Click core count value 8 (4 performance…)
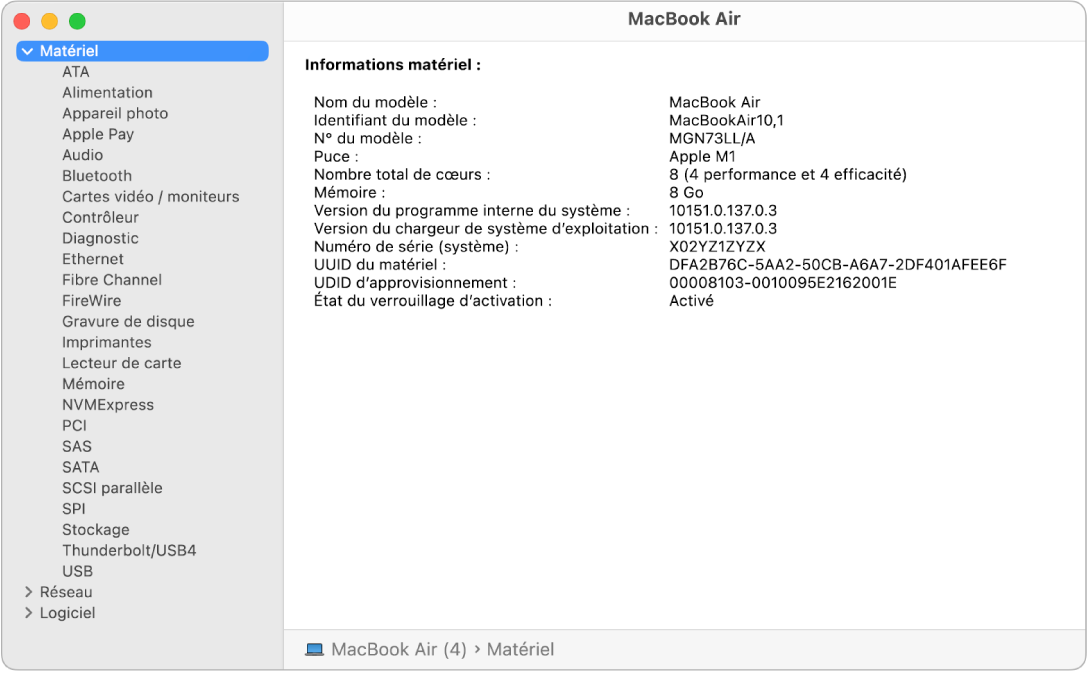 click(x=788, y=175)
